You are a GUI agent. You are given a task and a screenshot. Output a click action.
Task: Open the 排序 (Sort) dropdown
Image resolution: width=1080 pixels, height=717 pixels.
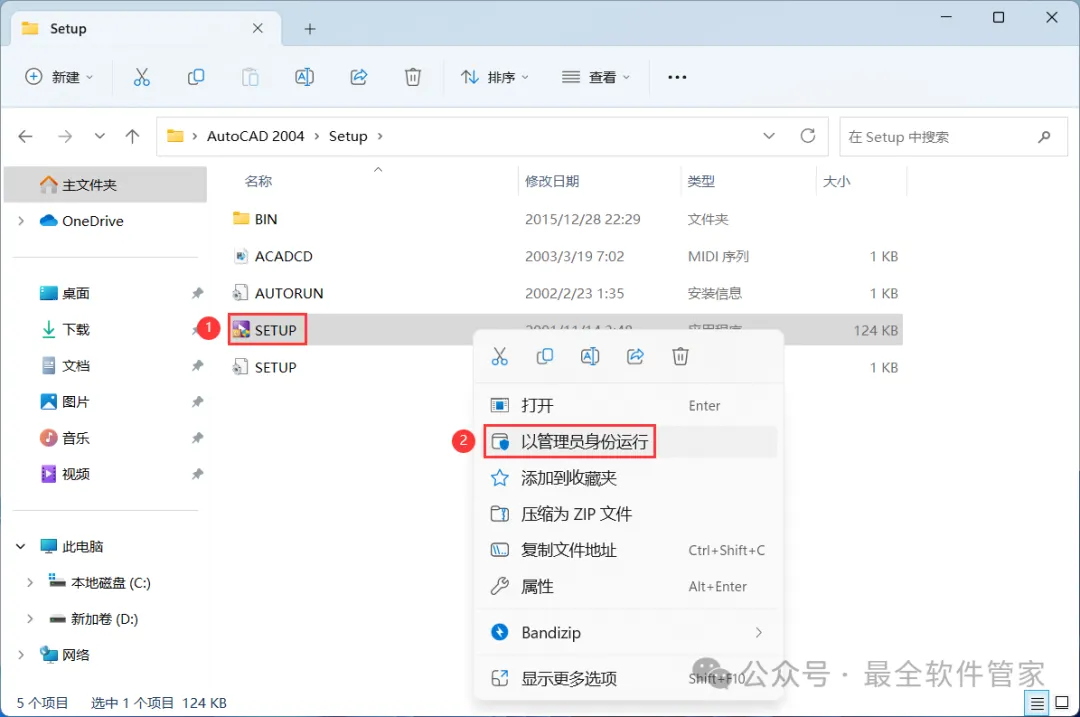coord(495,77)
